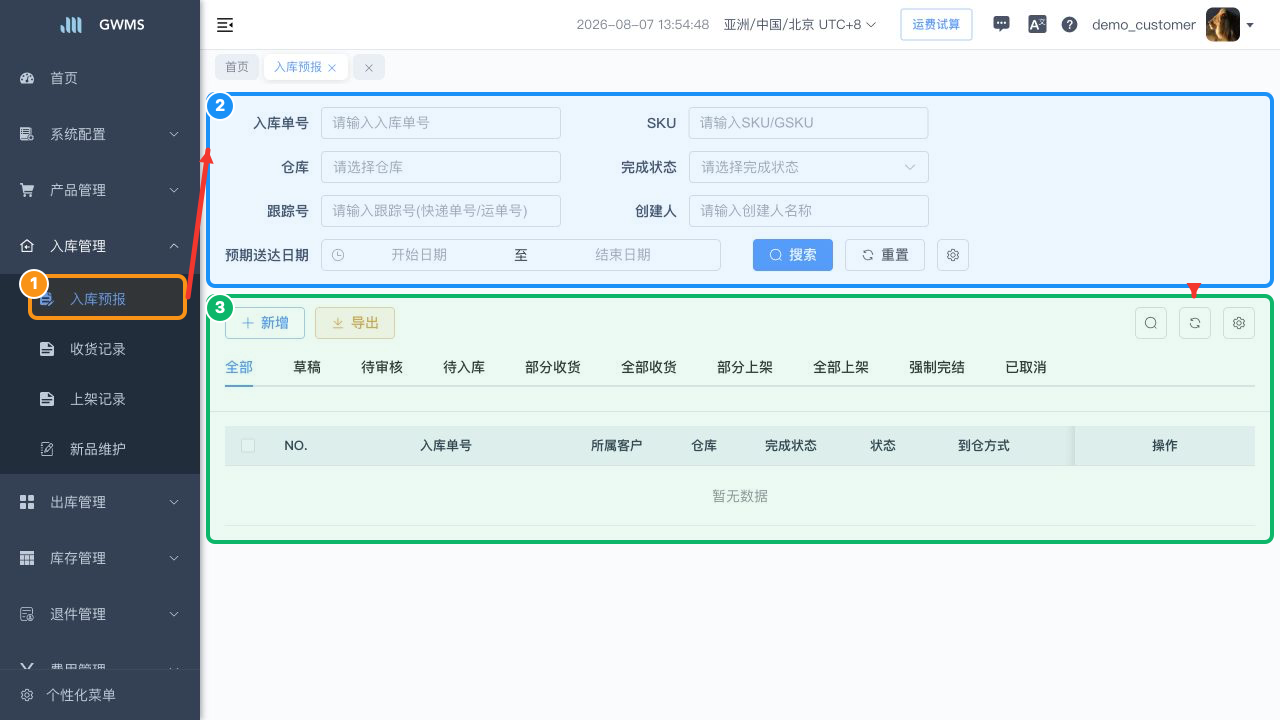Open the timezone 亚洲/中国/北京 UTC+8 dropdown
1280x720 pixels.
tap(800, 25)
